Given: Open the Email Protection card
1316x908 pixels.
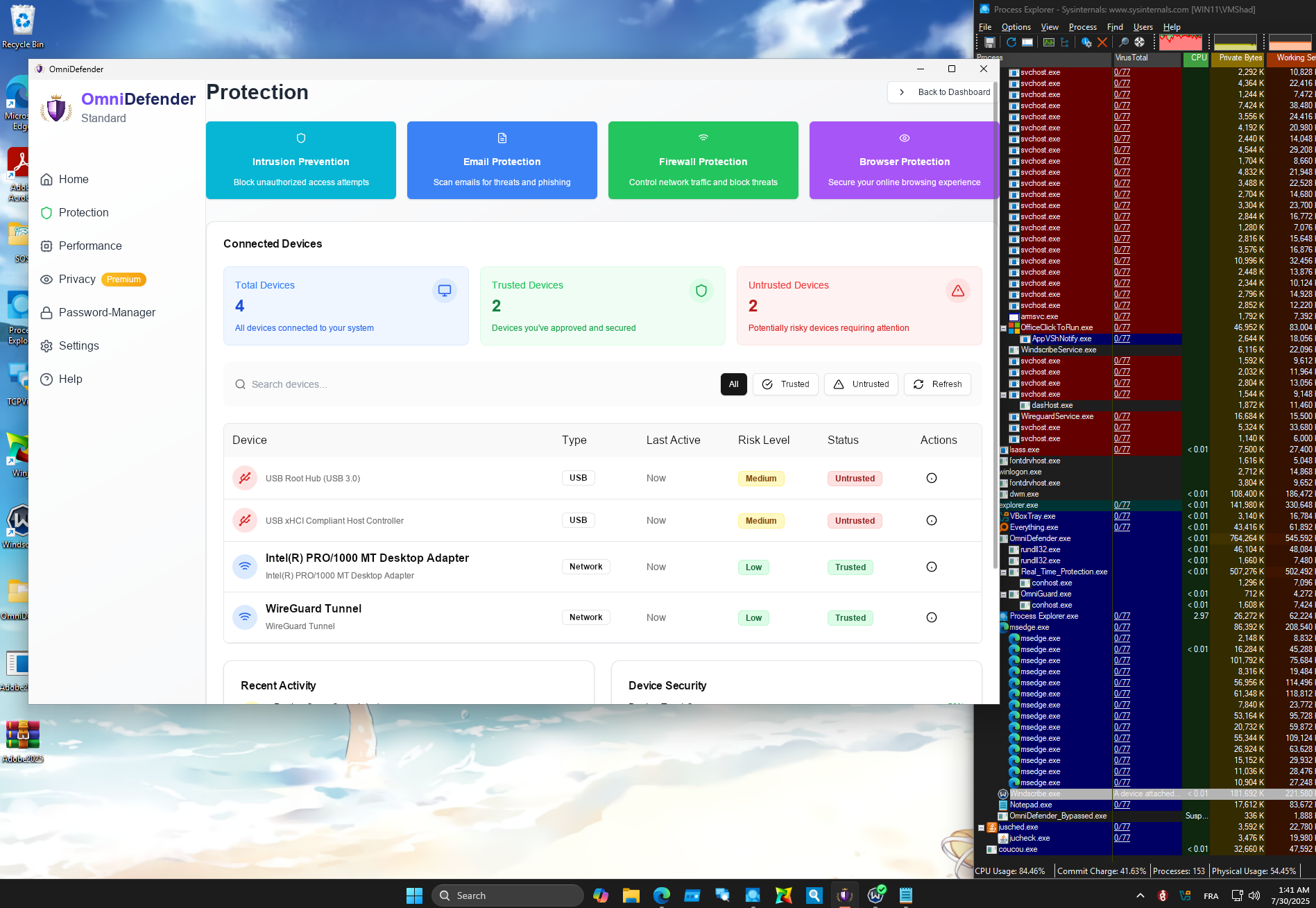Looking at the screenshot, I should [502, 160].
